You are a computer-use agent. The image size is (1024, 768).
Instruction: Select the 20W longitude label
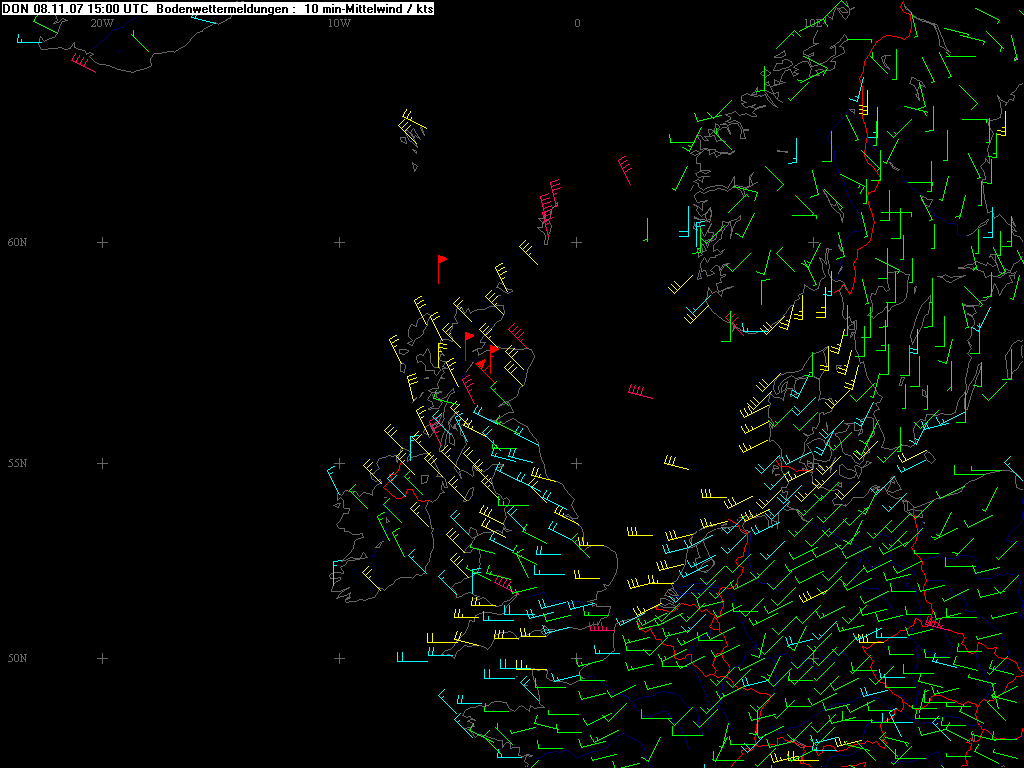click(101, 22)
